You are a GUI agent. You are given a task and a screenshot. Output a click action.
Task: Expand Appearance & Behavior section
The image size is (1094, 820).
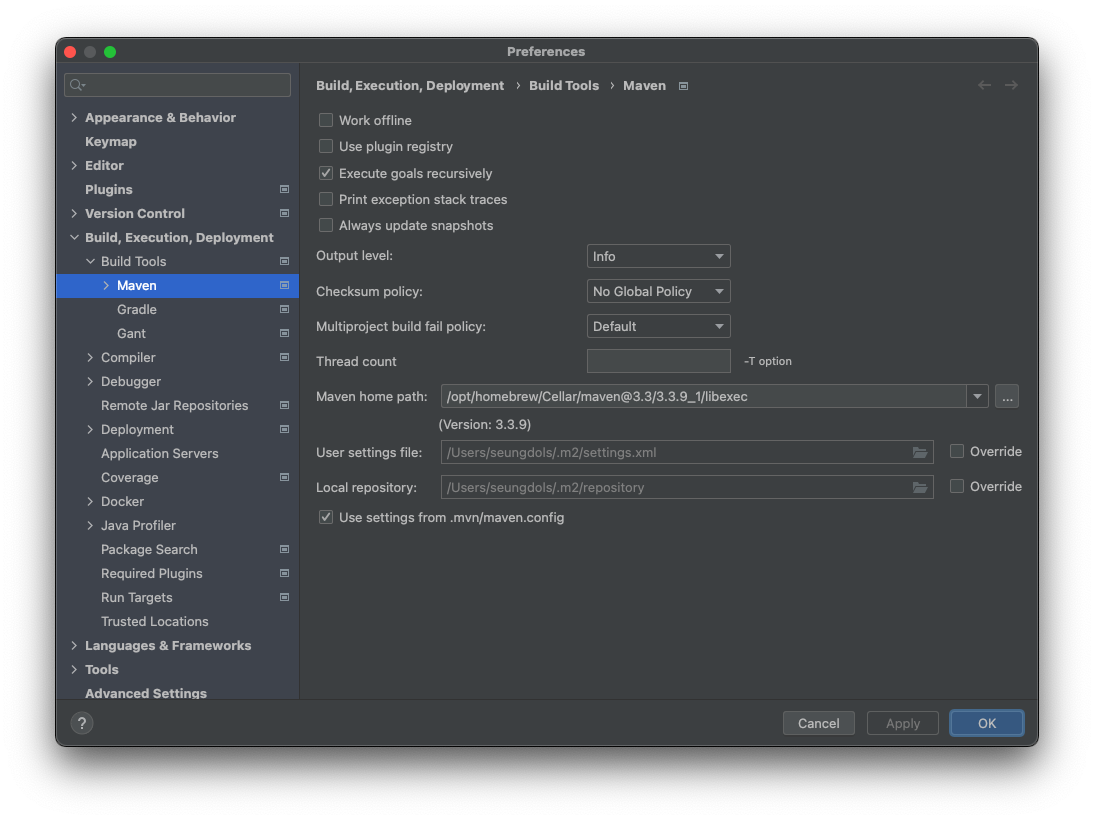(x=74, y=117)
